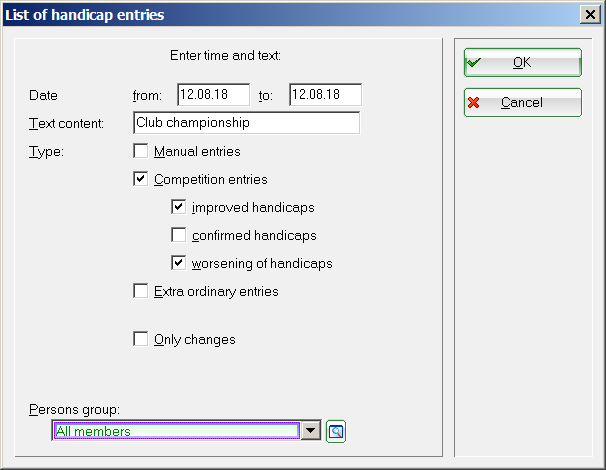
Task: Click the Date to input field
Action: coord(325,95)
